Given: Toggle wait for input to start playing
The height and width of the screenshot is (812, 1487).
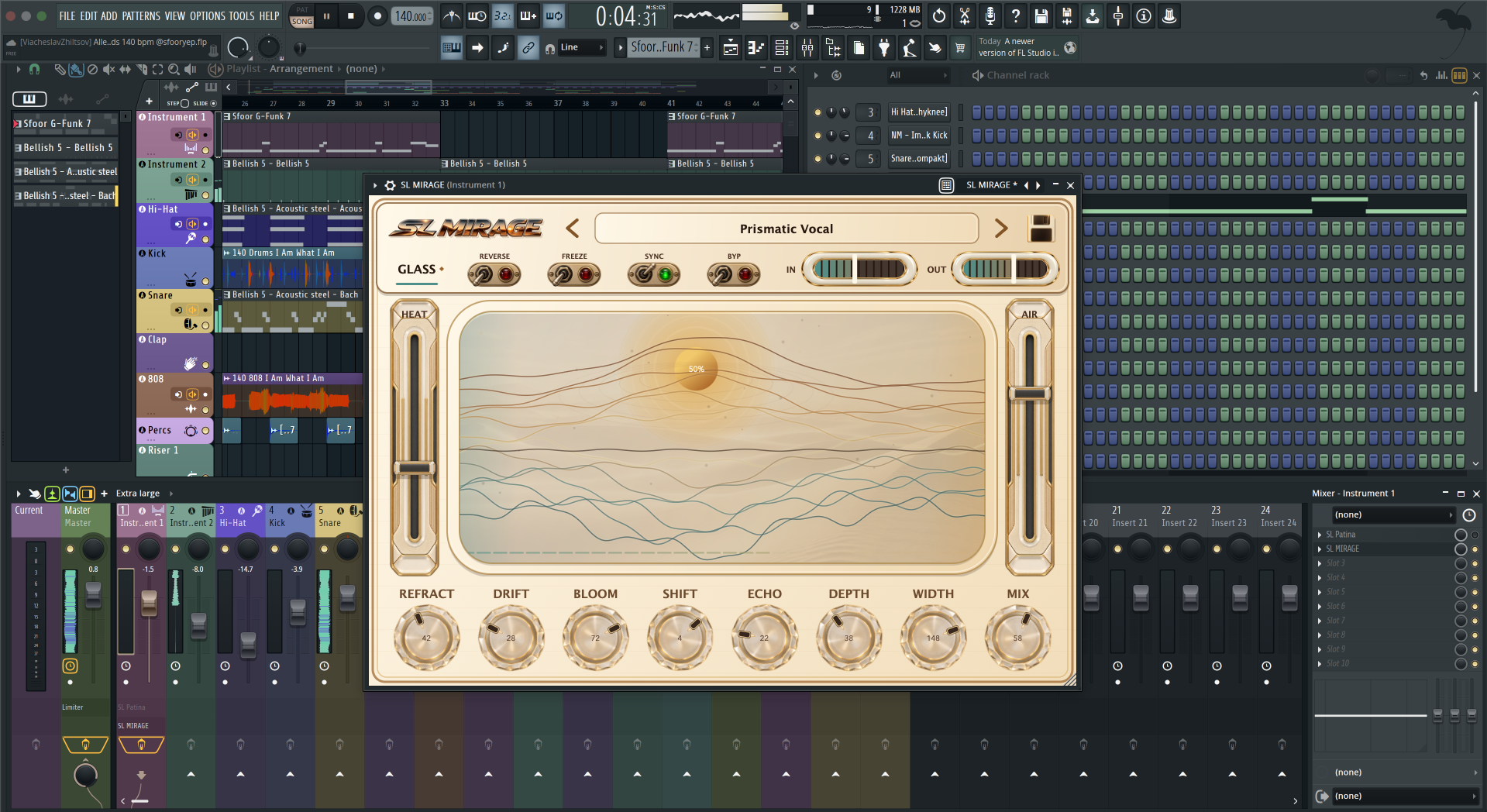Looking at the screenshot, I should coord(477,15).
